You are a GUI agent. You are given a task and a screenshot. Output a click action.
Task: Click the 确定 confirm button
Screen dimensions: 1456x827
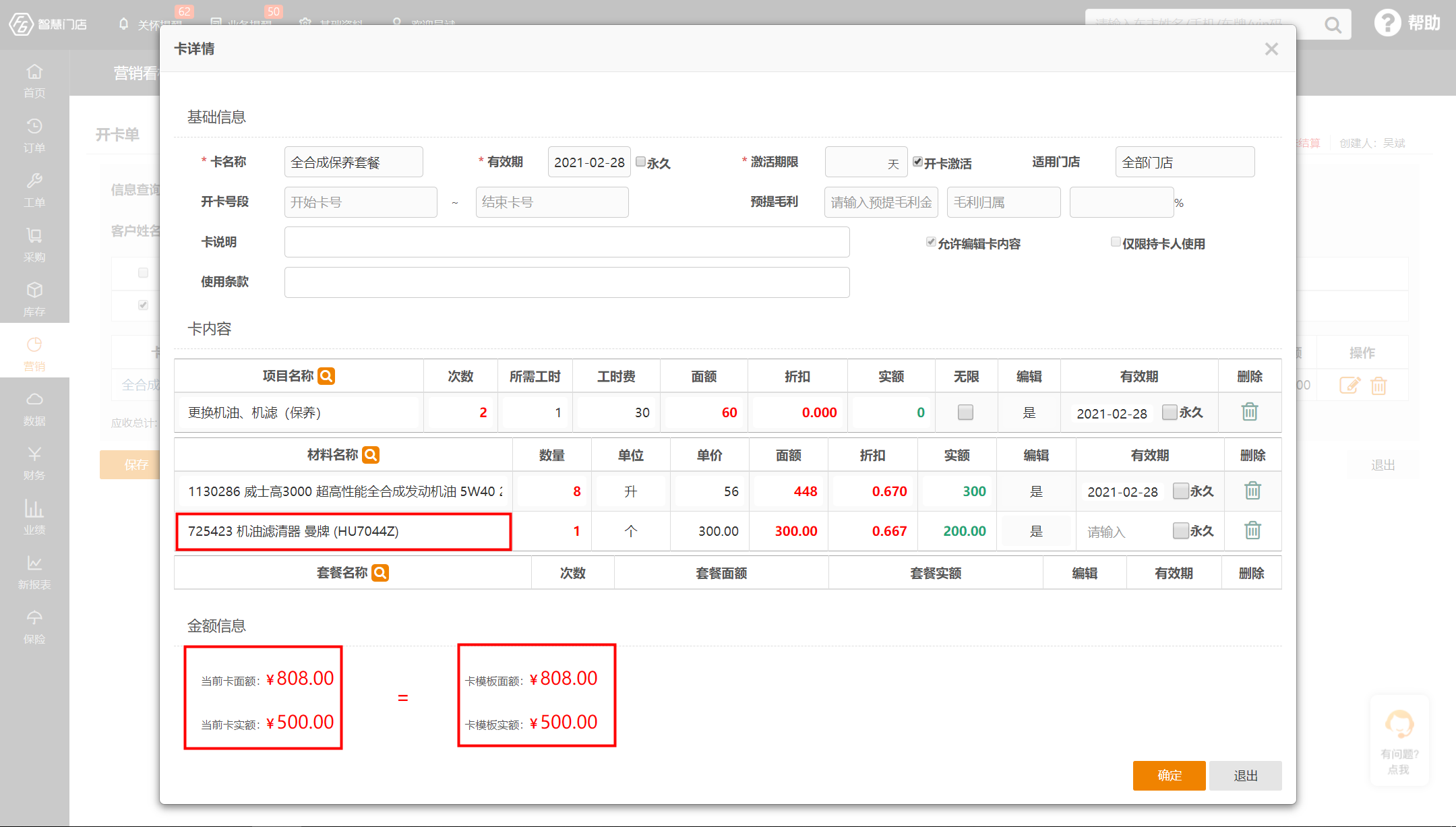[1169, 776]
